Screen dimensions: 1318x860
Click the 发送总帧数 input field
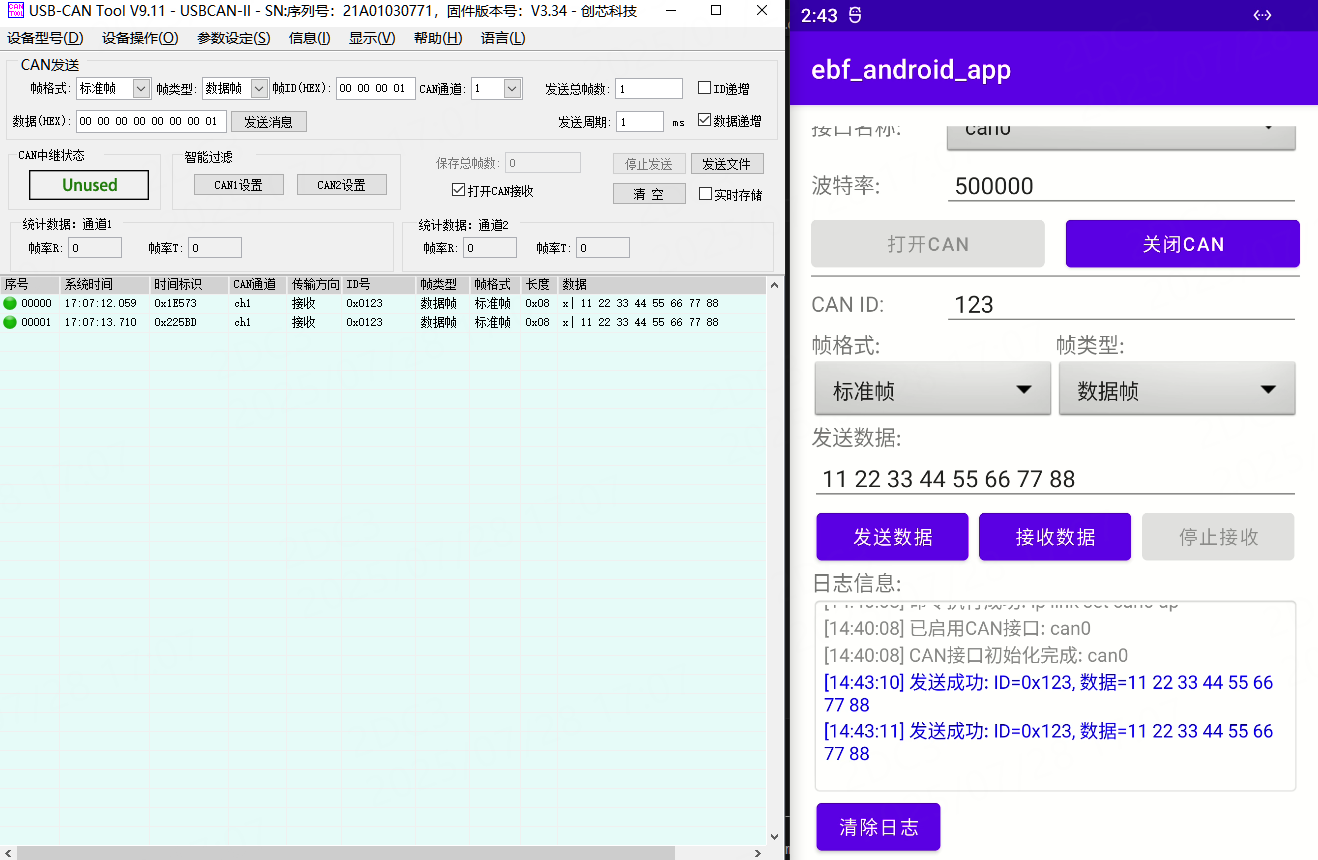[649, 88]
